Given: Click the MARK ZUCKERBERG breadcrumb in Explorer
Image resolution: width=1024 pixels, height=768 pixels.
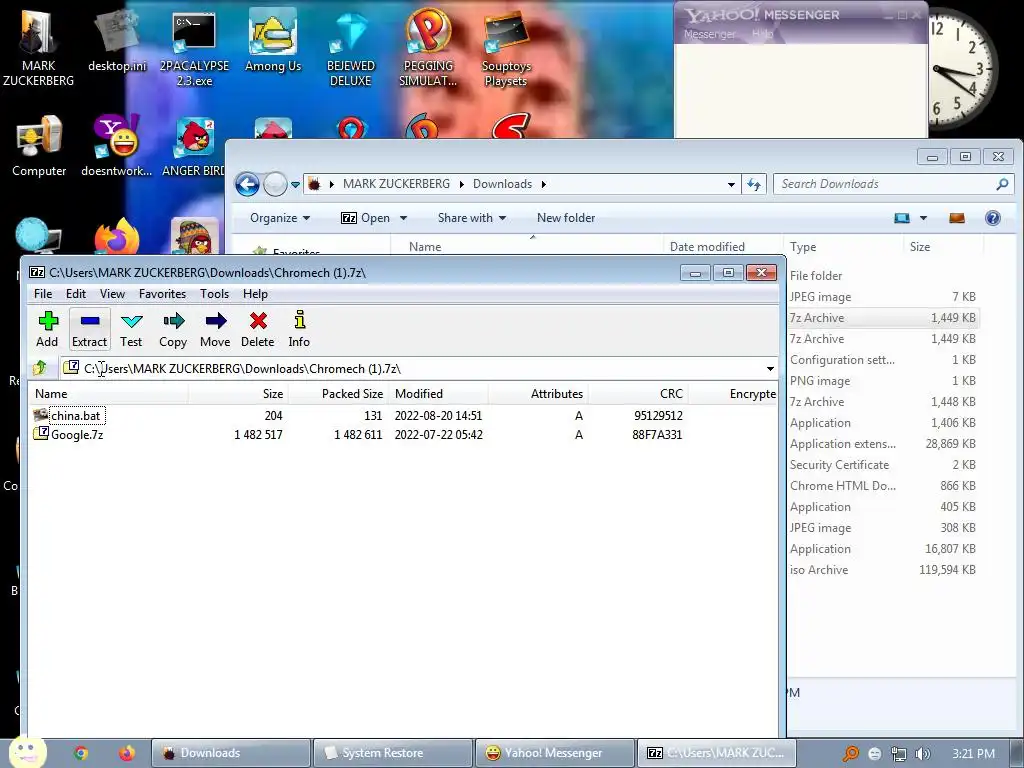Looking at the screenshot, I should 396,184.
